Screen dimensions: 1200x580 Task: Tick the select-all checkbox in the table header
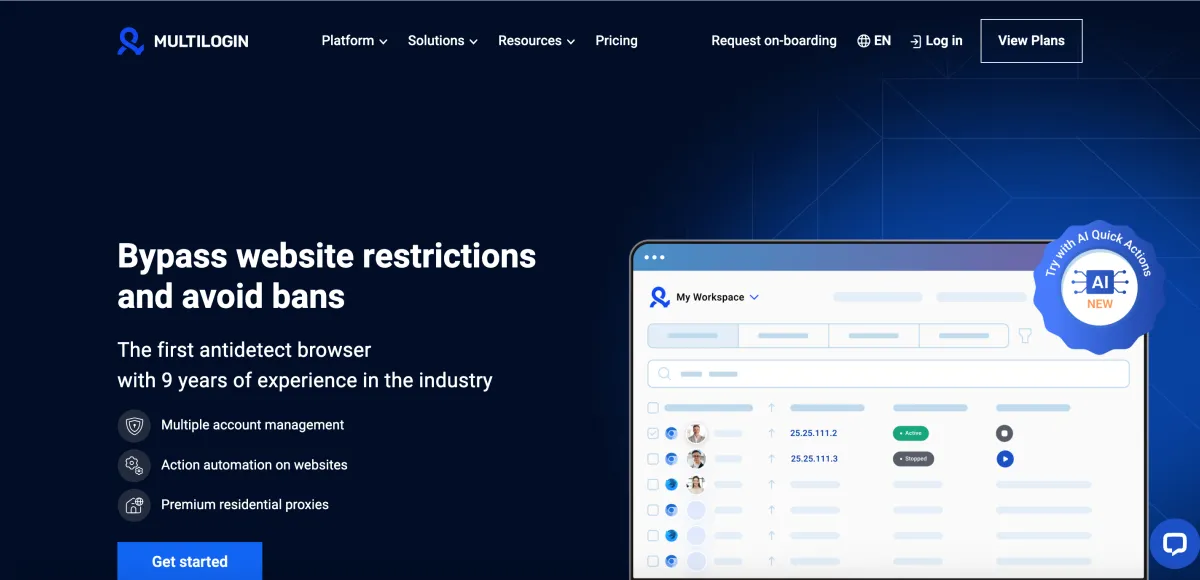653,408
